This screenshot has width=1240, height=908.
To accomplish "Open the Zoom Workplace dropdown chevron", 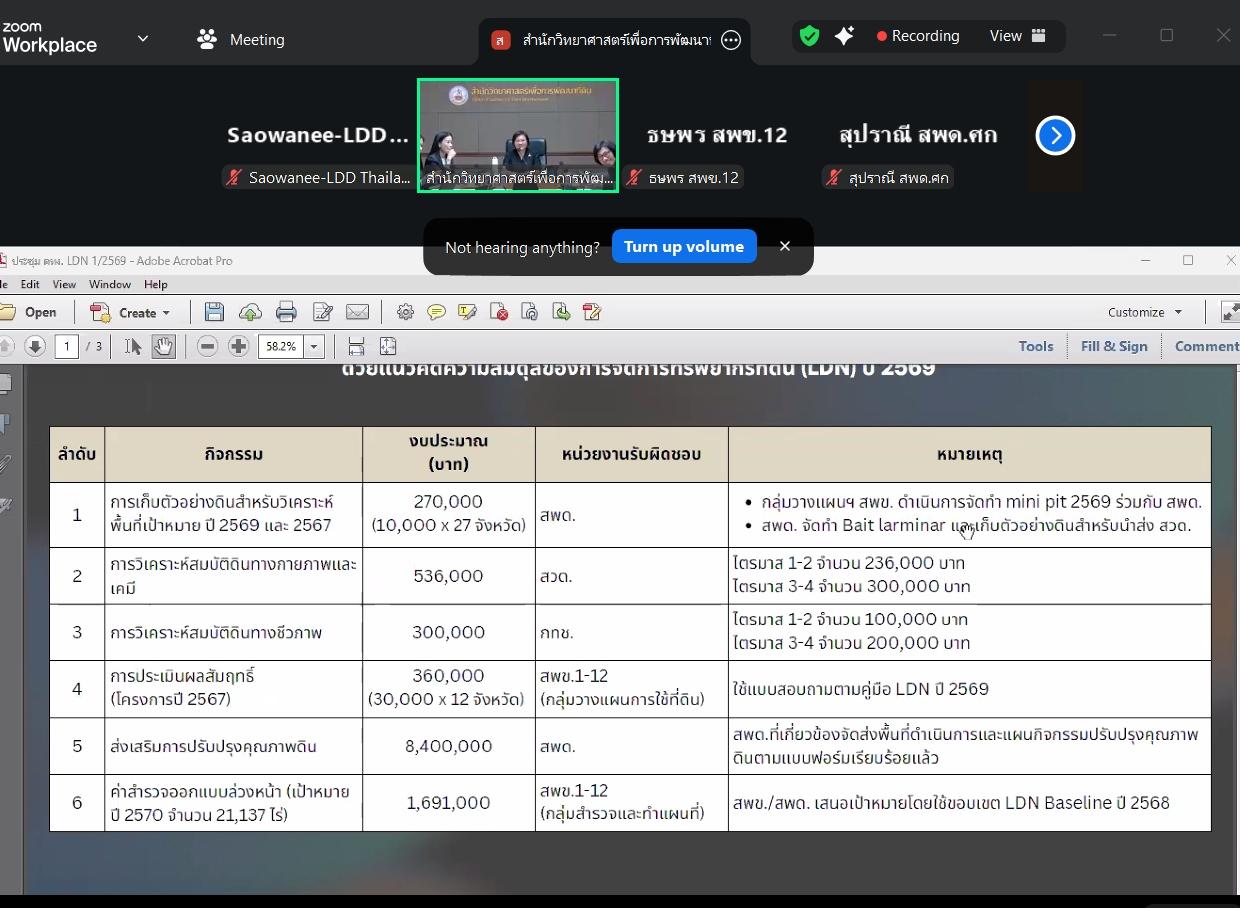I will pyautogui.click(x=142, y=39).
